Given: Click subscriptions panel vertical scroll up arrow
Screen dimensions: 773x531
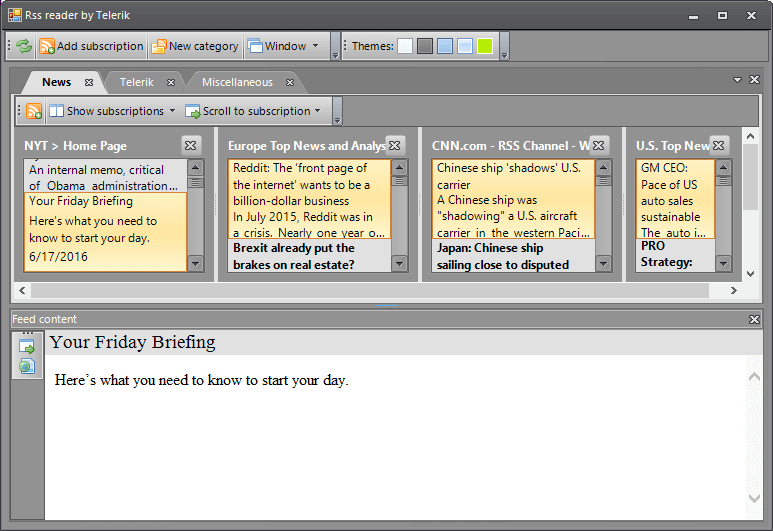Looking at the screenshot, I should pyautogui.click(x=751, y=136).
